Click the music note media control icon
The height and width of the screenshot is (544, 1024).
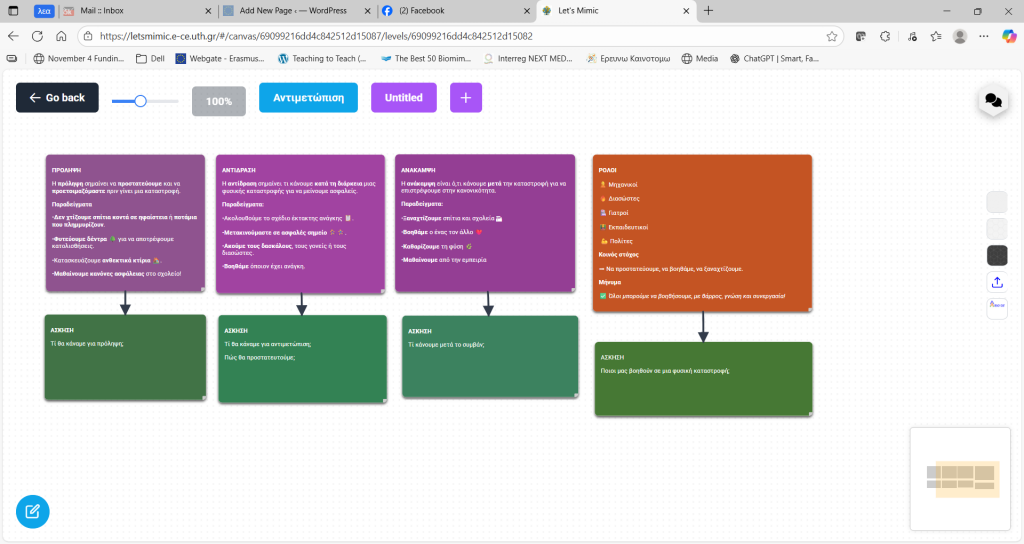[x=912, y=37]
